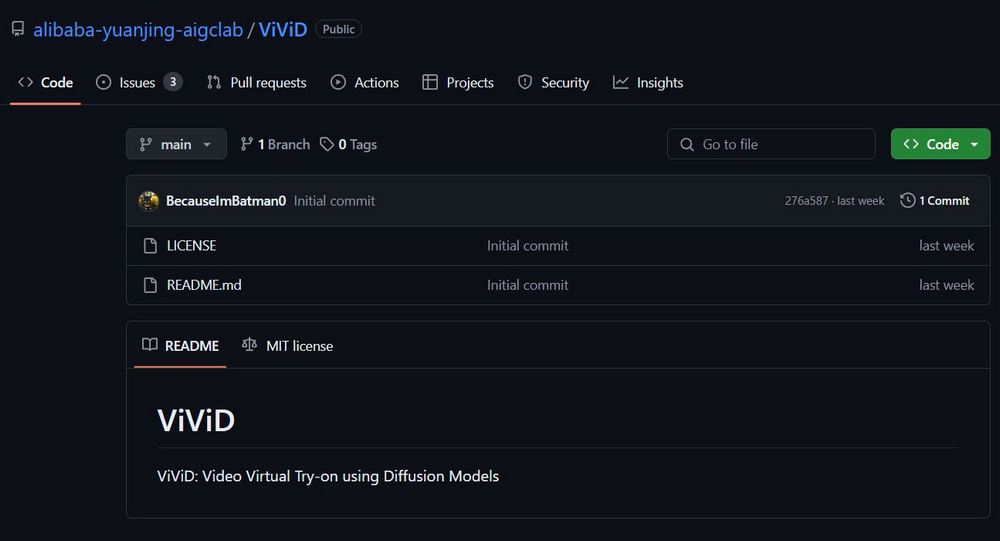1000x541 pixels.
Task: Expand the green Code button dropdown arrow
Action: pyautogui.click(x=974, y=144)
